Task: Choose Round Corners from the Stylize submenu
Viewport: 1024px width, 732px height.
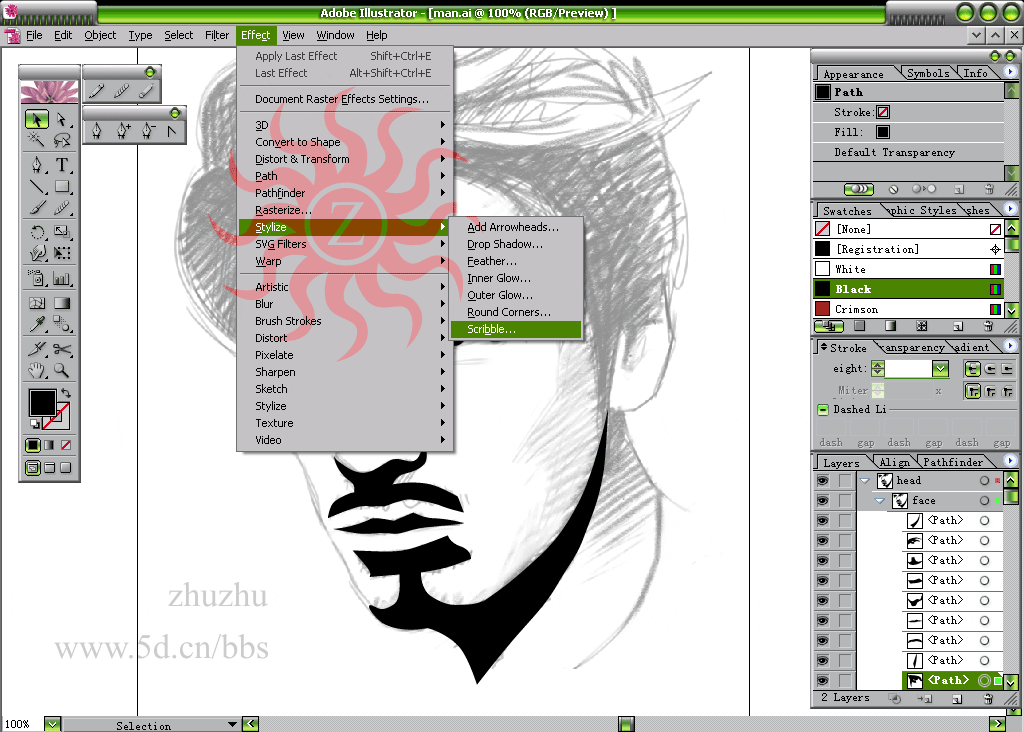Action: coord(515,312)
